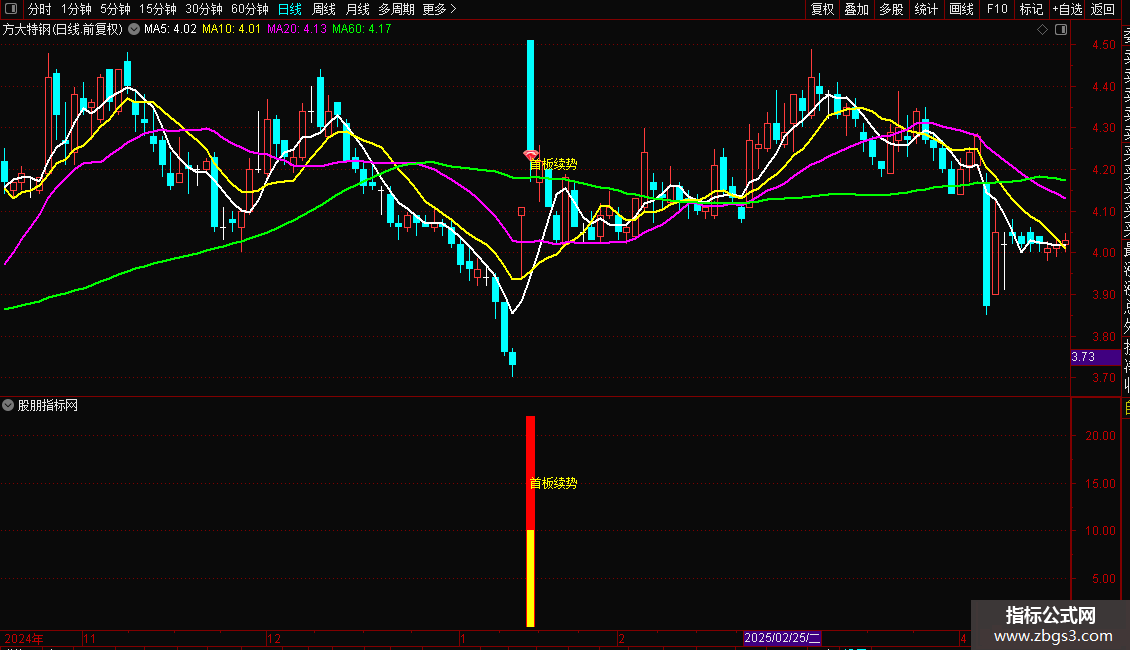Expand the 股朋指标网 sub-indicator dropdown arrow
This screenshot has width=1130, height=650.
[x=8, y=406]
